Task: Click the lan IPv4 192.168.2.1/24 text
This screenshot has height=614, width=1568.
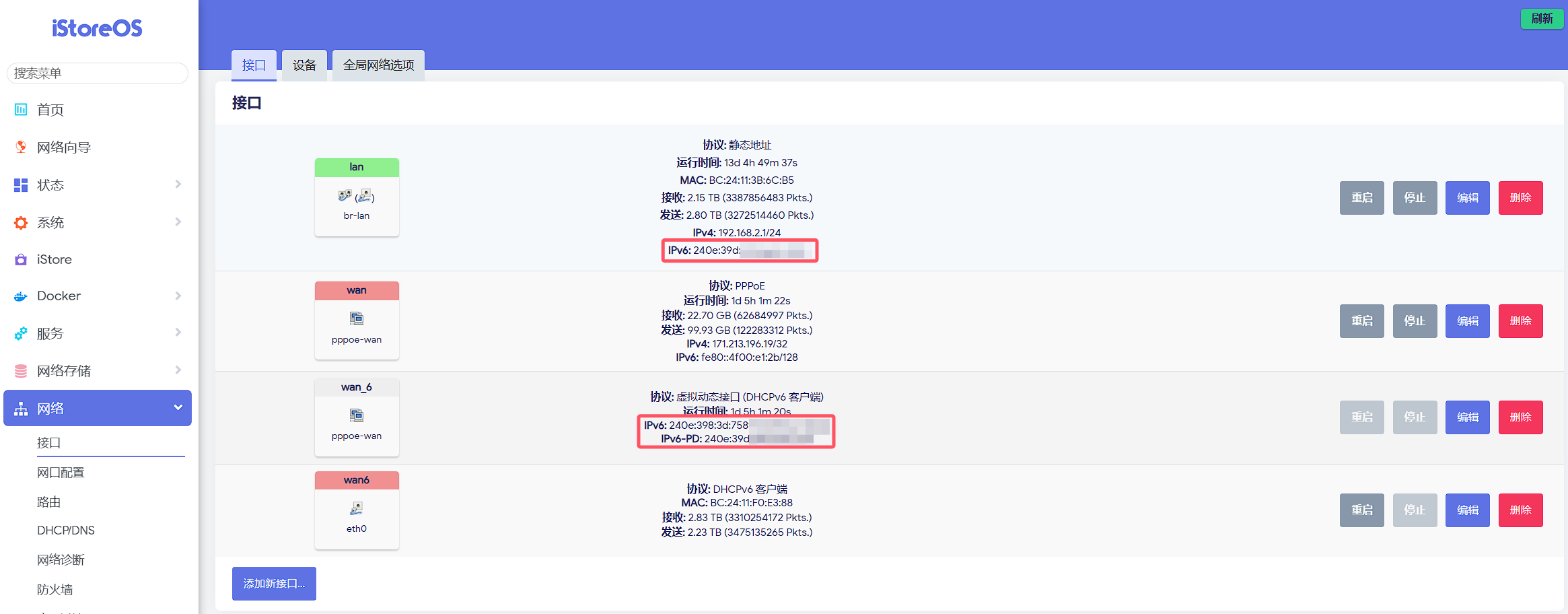Action: click(737, 233)
